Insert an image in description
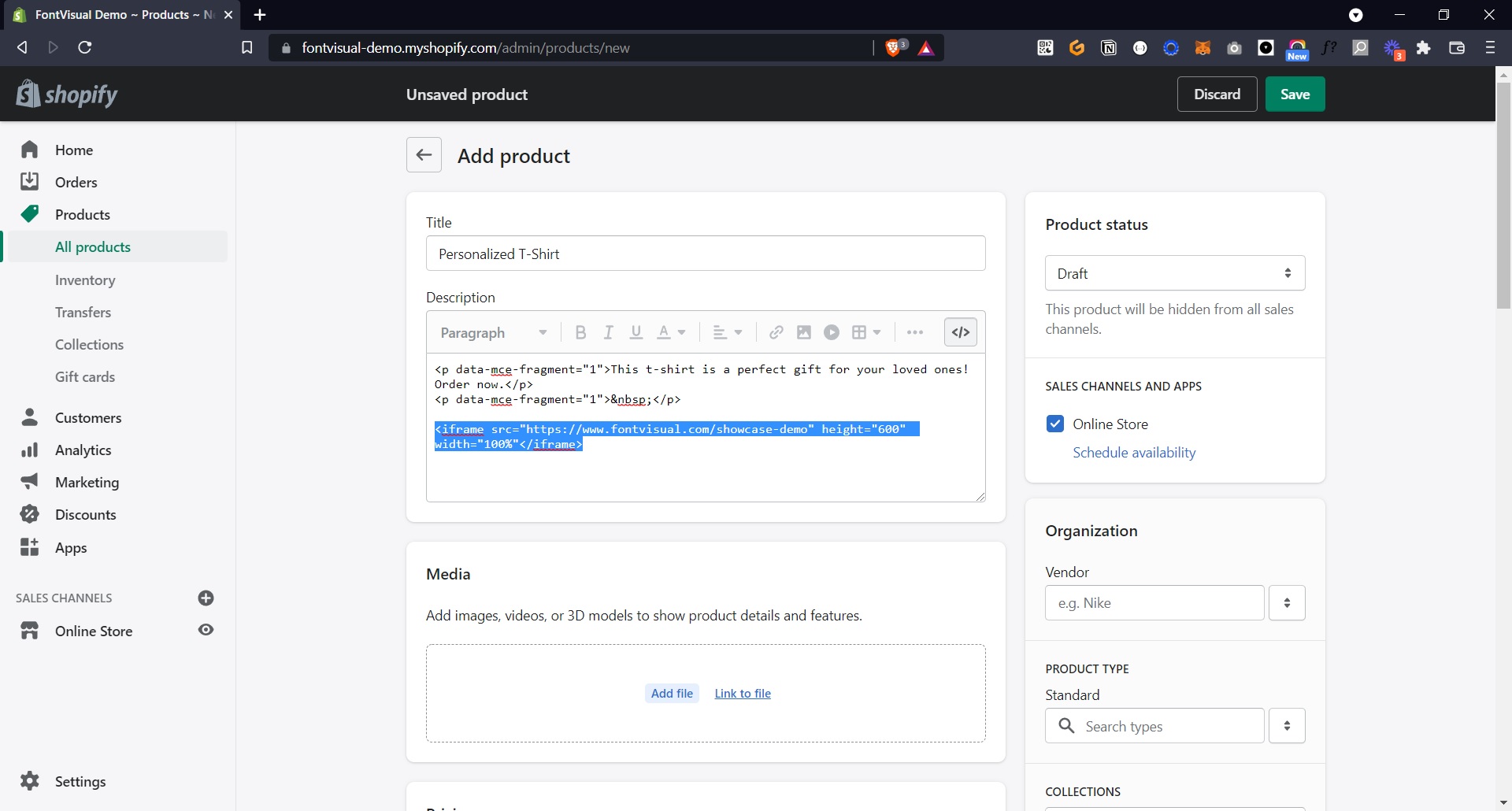The image size is (1512, 811). click(x=803, y=332)
